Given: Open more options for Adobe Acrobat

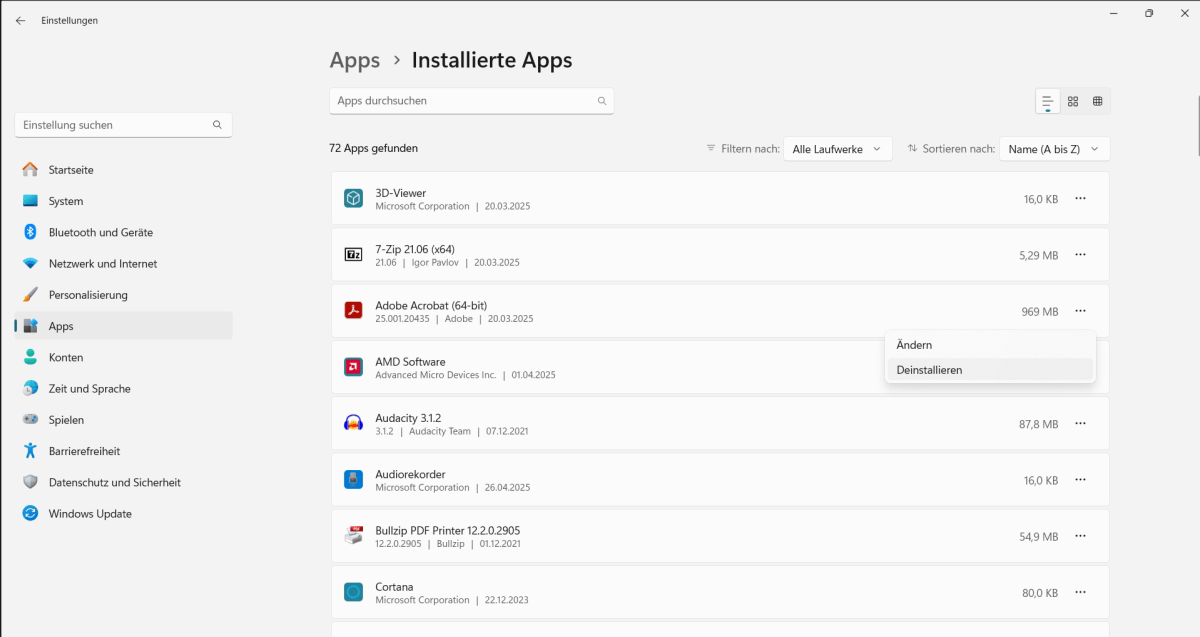Looking at the screenshot, I should pos(1080,311).
